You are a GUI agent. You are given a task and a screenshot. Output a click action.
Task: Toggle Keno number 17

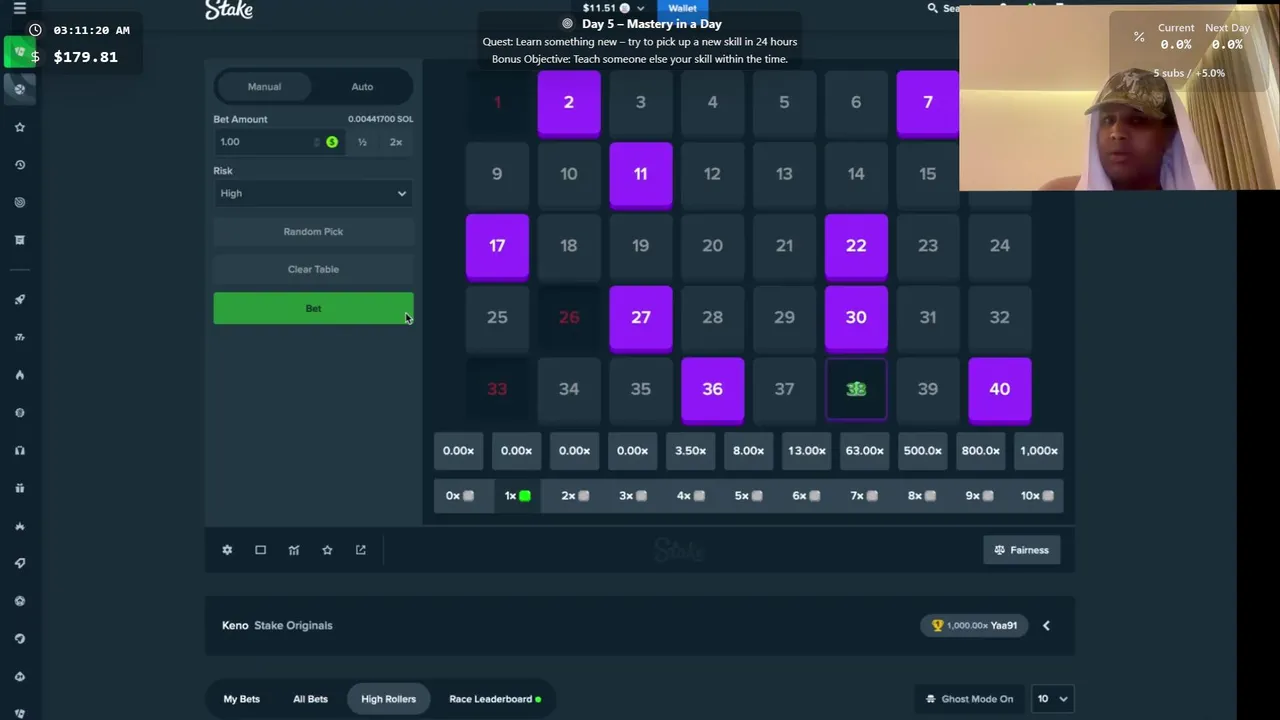(x=497, y=246)
